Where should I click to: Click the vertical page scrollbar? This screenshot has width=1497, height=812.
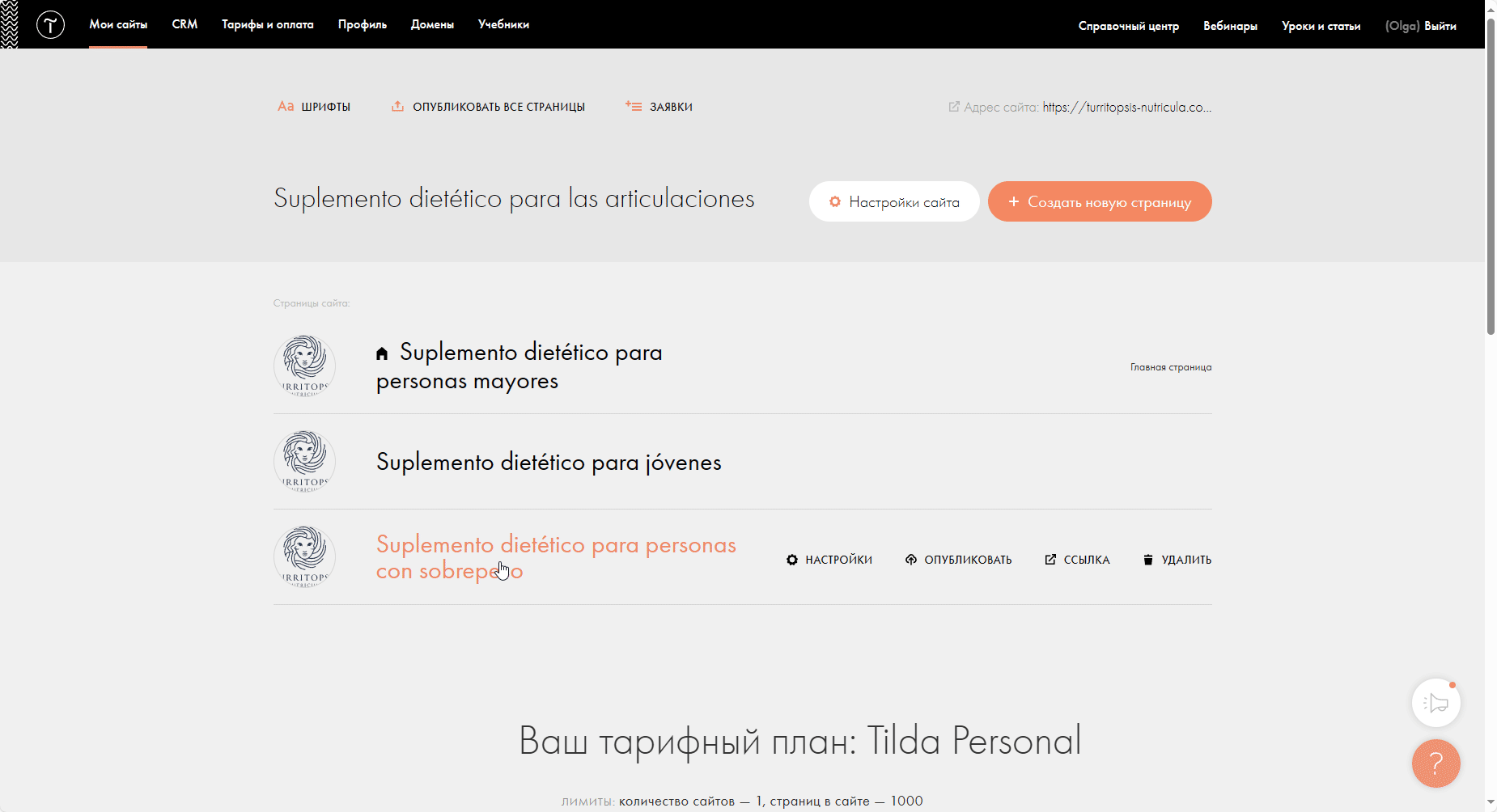[x=1491, y=178]
